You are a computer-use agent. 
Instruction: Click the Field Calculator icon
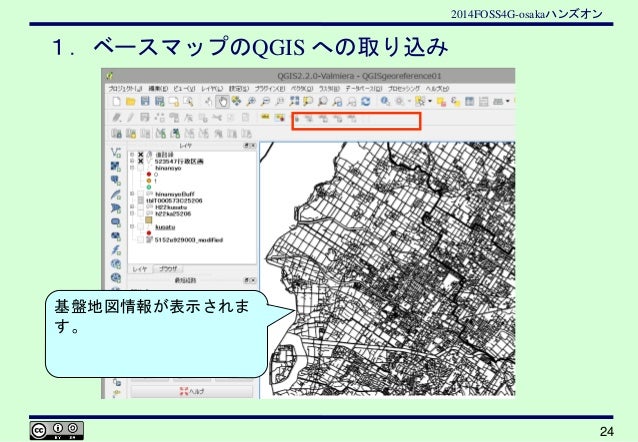point(483,101)
